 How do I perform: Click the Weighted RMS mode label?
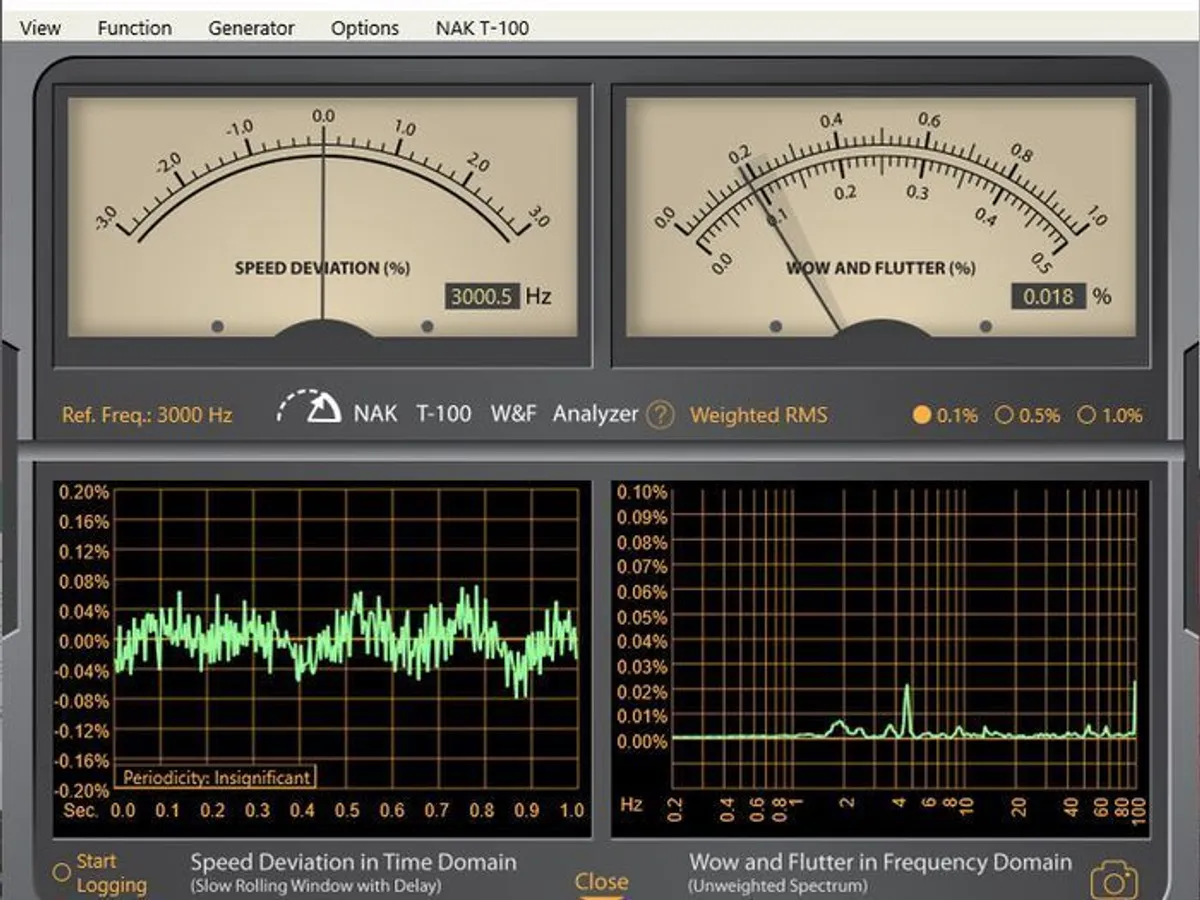coord(759,415)
